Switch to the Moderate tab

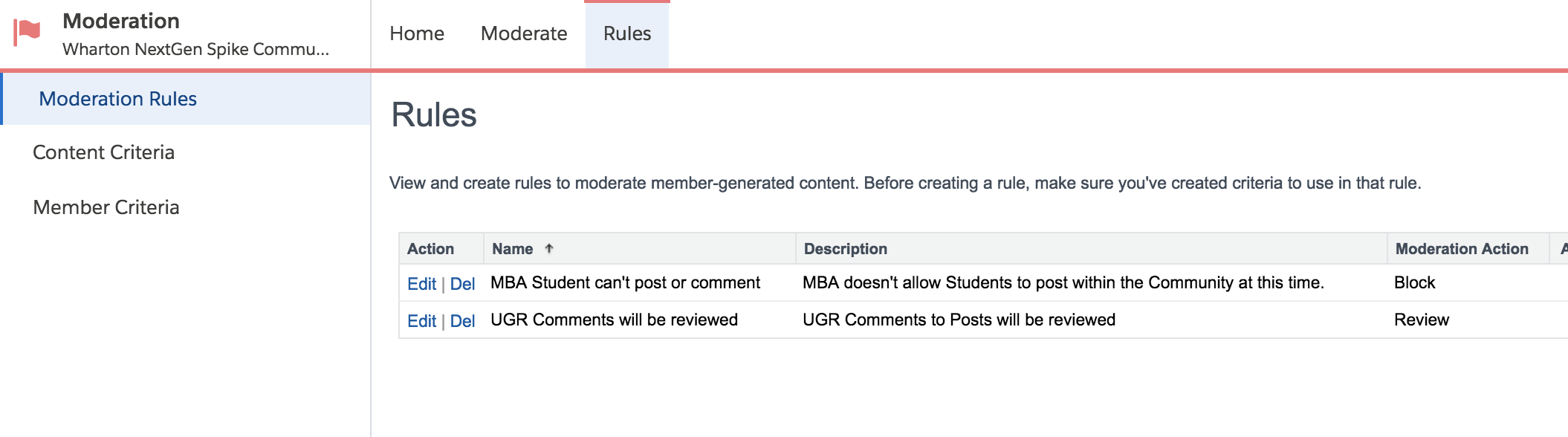524,33
